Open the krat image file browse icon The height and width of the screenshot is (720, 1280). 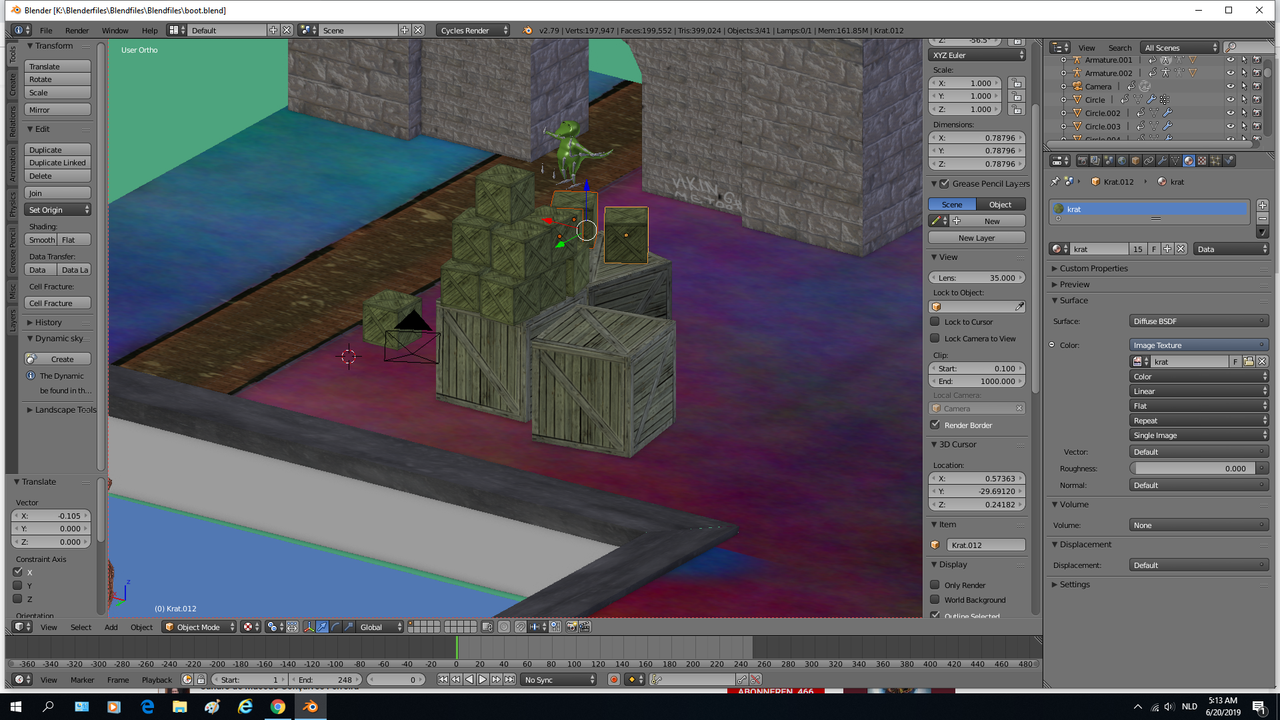click(1249, 361)
